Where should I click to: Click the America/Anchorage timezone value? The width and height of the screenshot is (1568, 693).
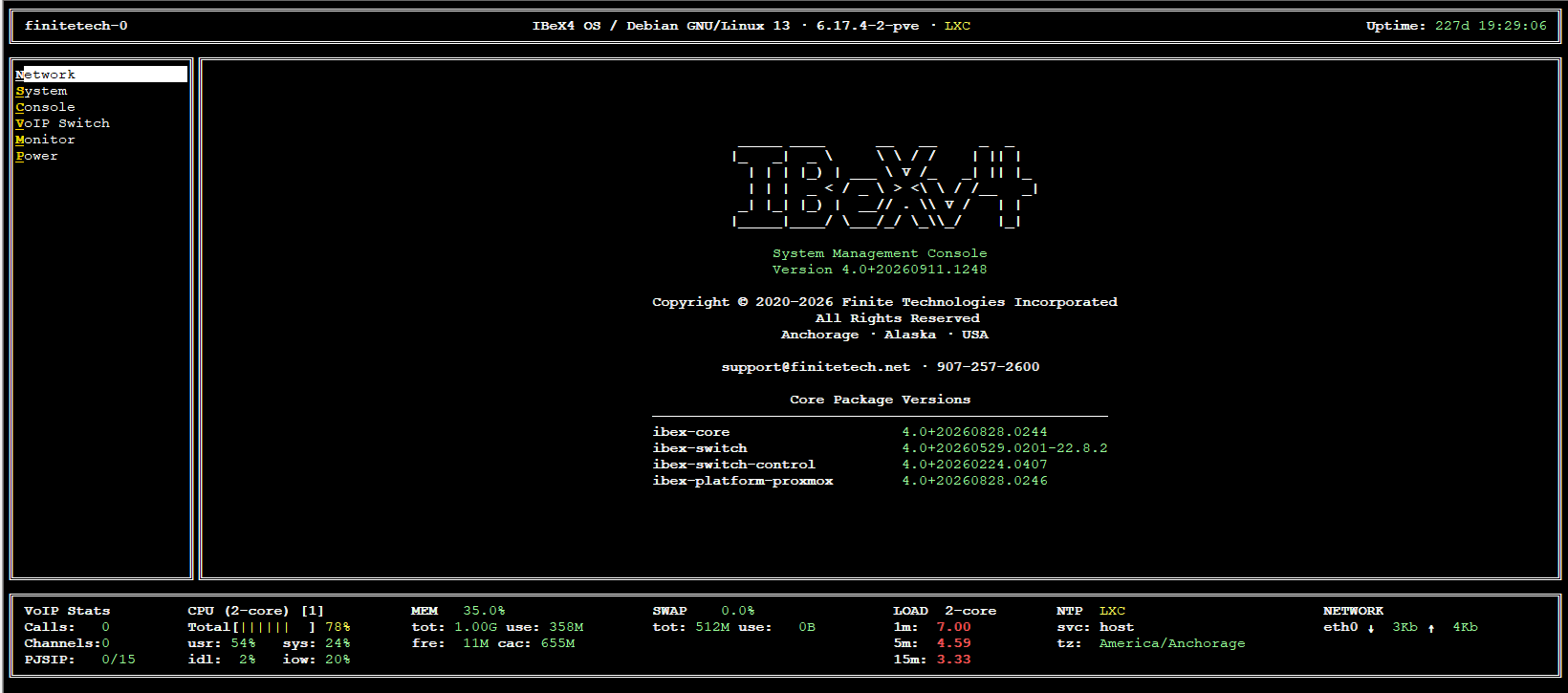[x=1172, y=643]
